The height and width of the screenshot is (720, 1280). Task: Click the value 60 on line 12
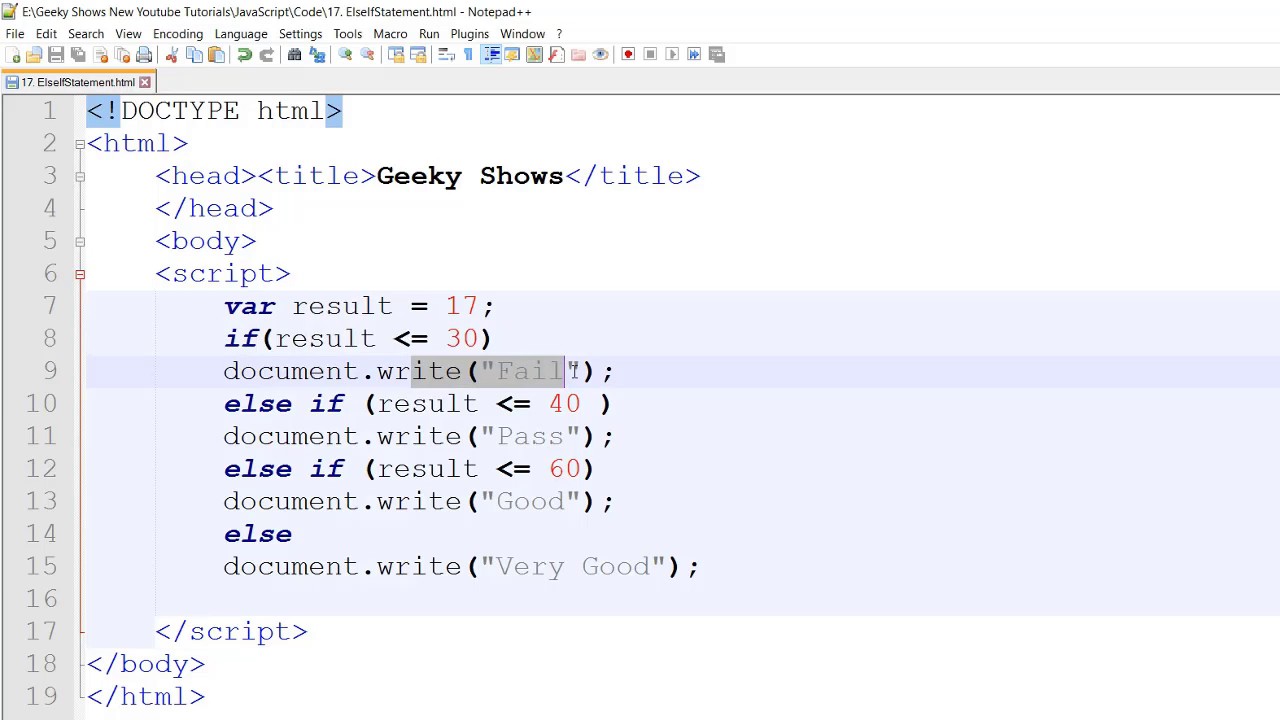click(x=565, y=469)
